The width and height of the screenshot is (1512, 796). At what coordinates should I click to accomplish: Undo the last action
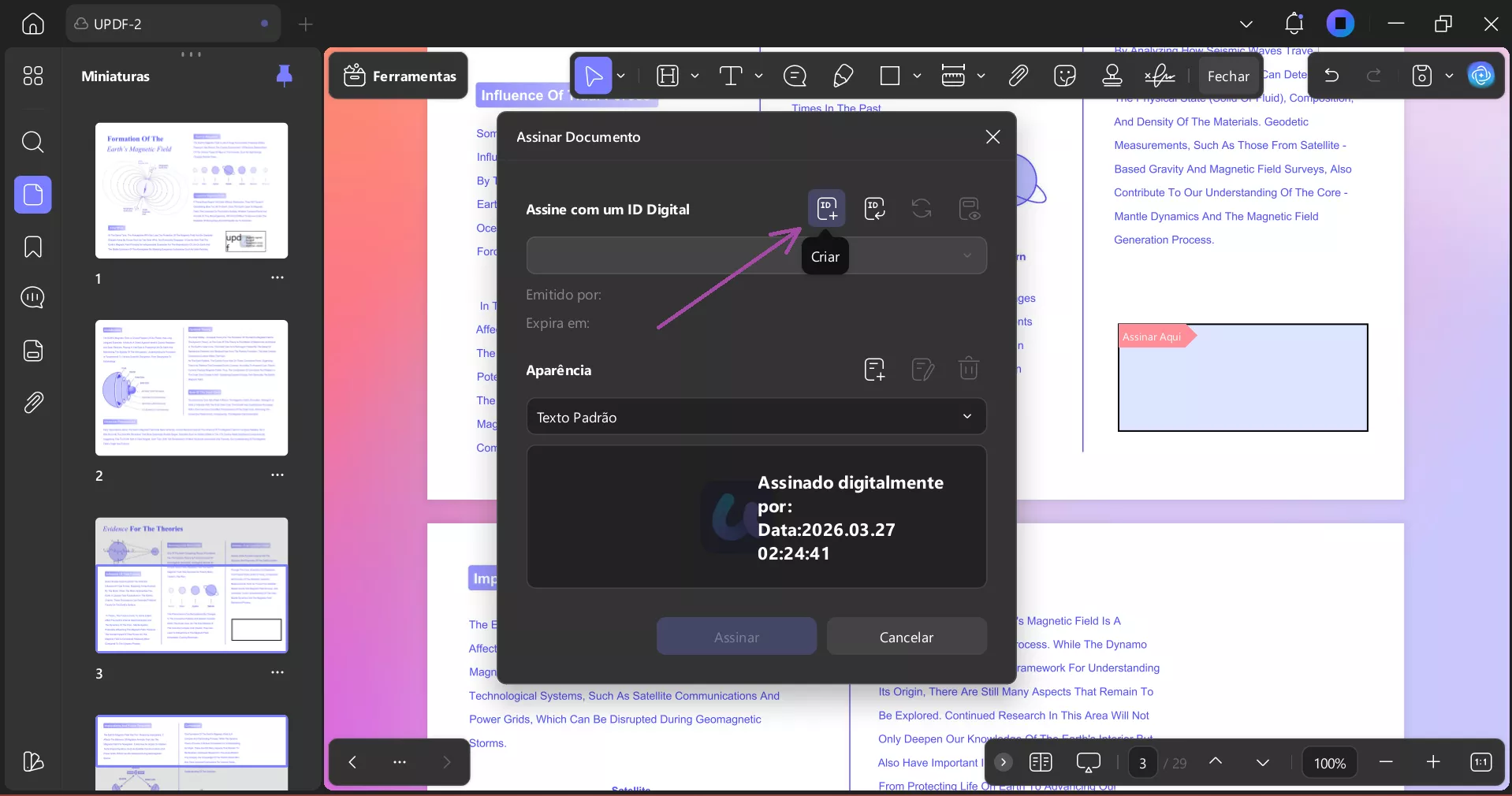pos(1331,76)
